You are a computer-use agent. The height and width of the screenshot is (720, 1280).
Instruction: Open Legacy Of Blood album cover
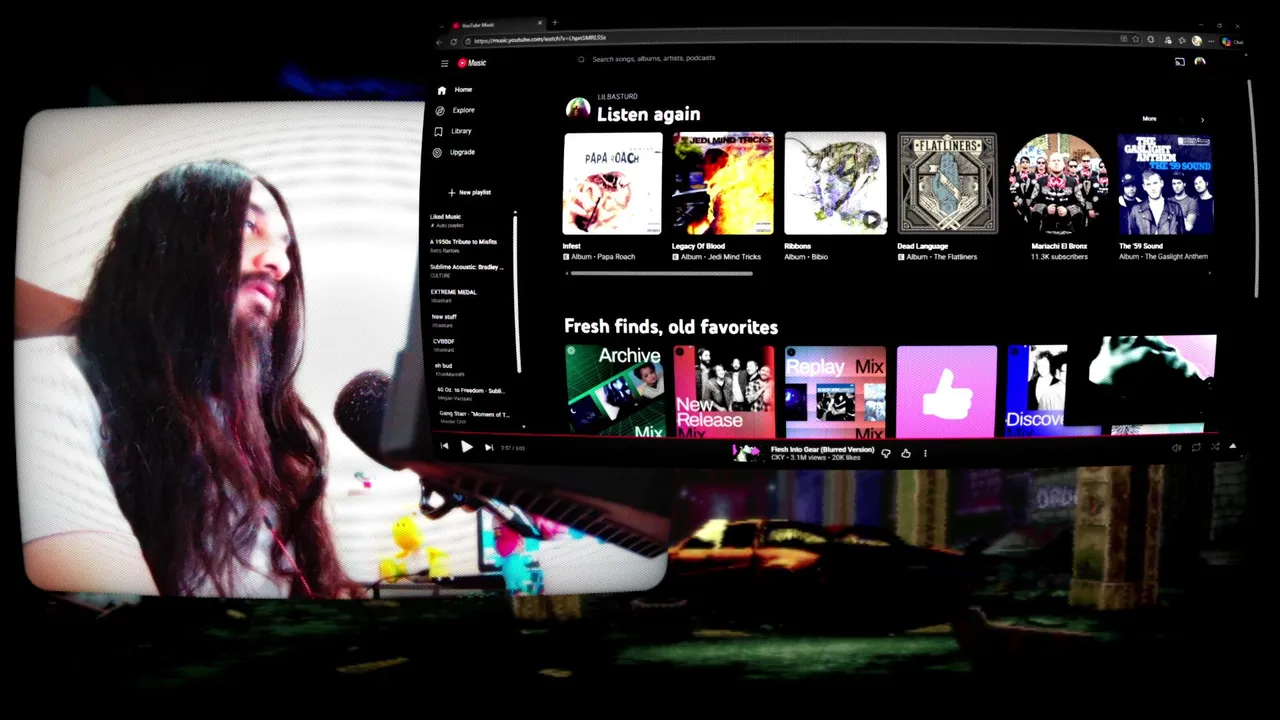click(x=723, y=184)
